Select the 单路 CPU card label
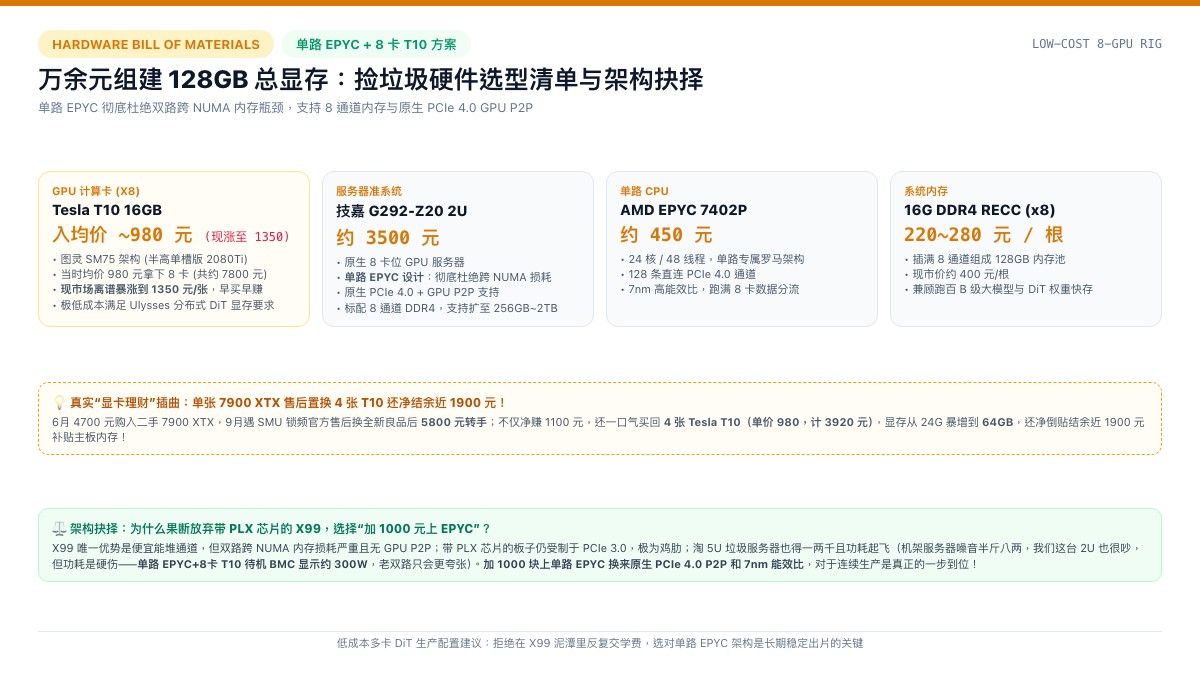The image size is (1200, 675). coord(644,191)
